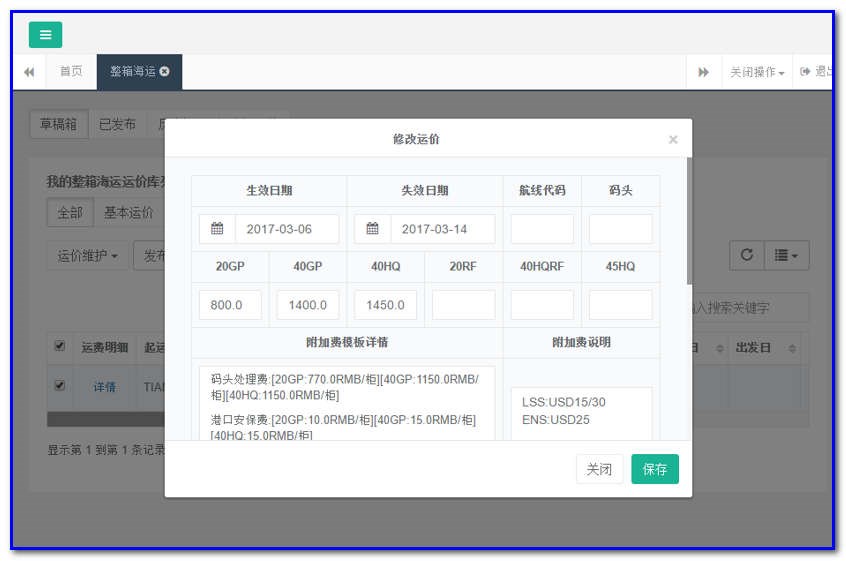Screen dimensions: 846x561
Task: Click the 运费明细 column header
Action: [105, 347]
